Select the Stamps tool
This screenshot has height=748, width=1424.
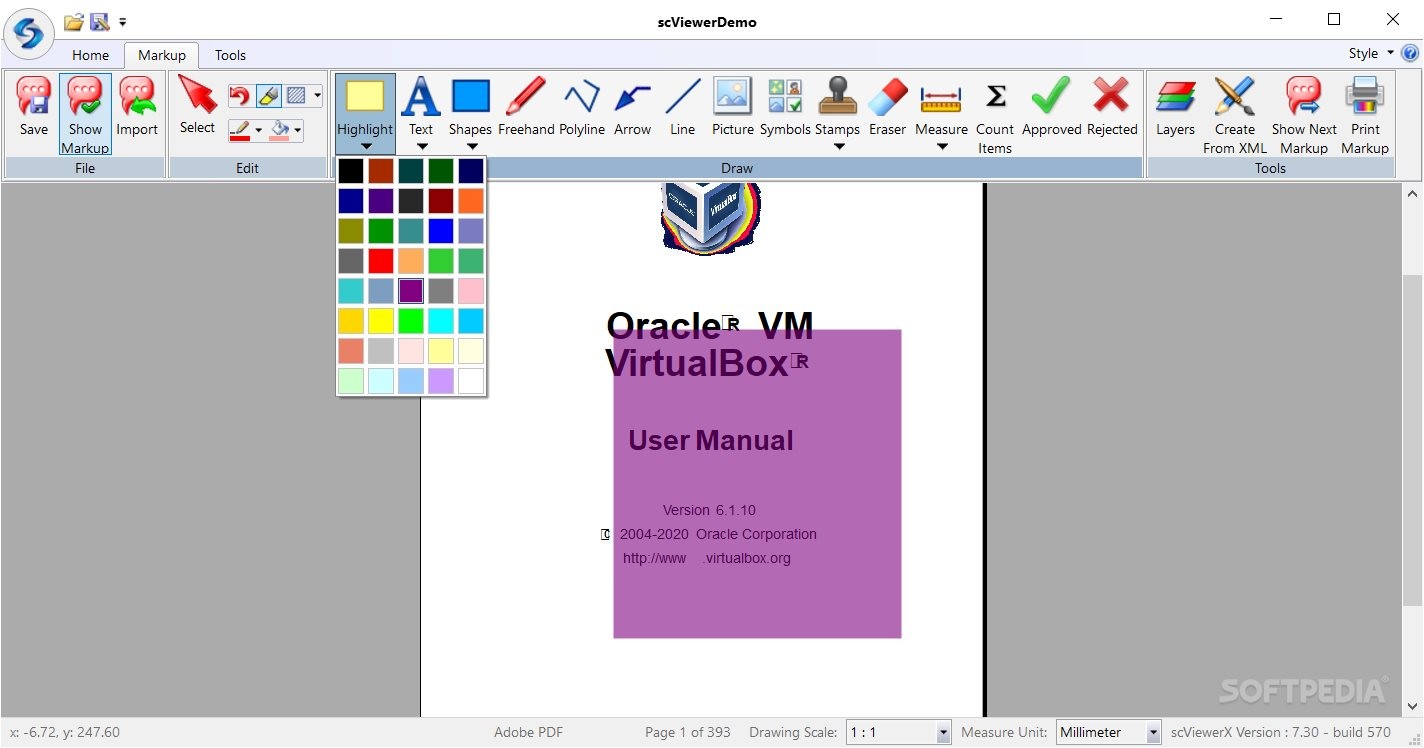[837, 107]
